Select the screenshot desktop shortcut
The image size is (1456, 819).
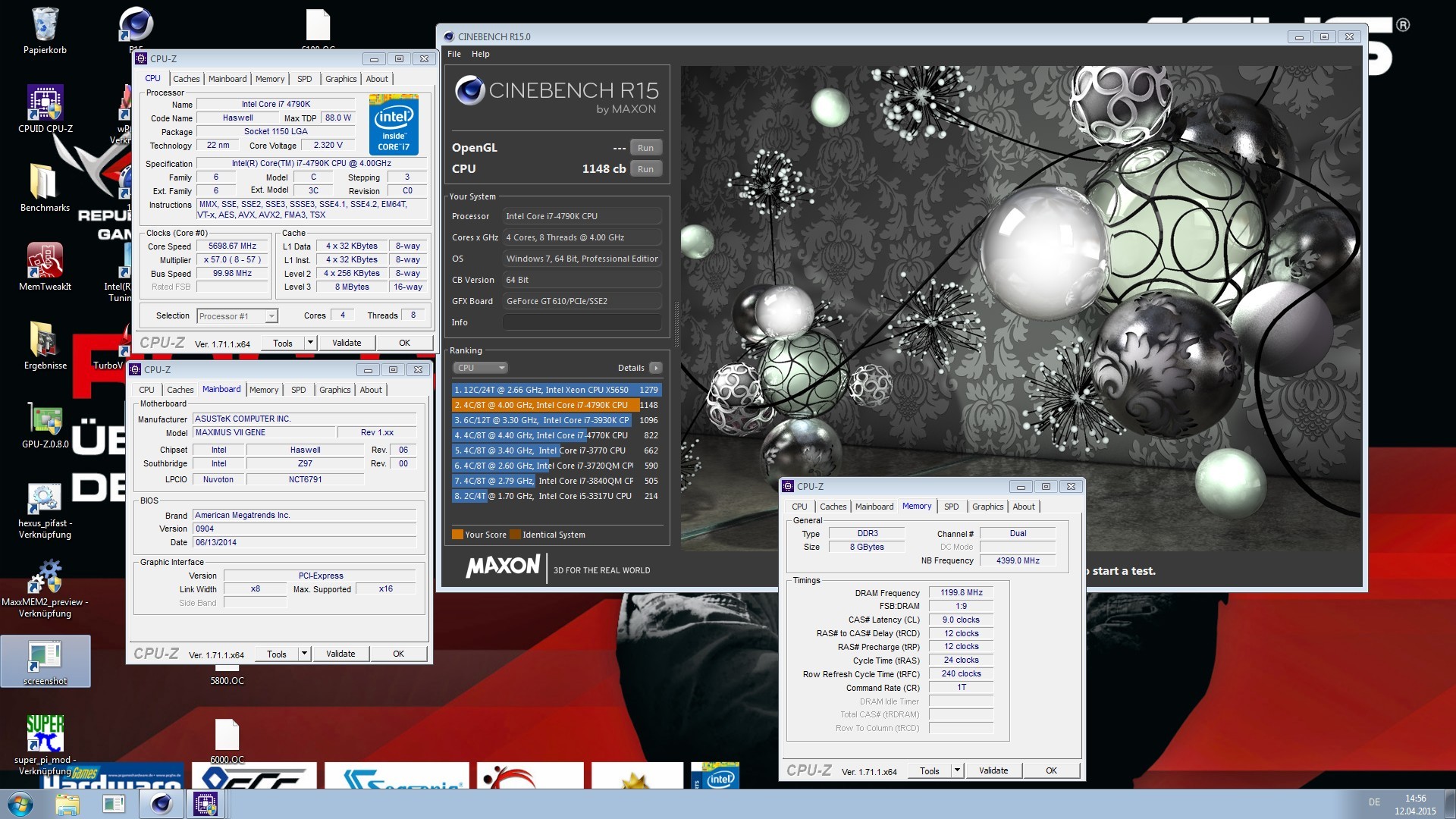pos(45,661)
